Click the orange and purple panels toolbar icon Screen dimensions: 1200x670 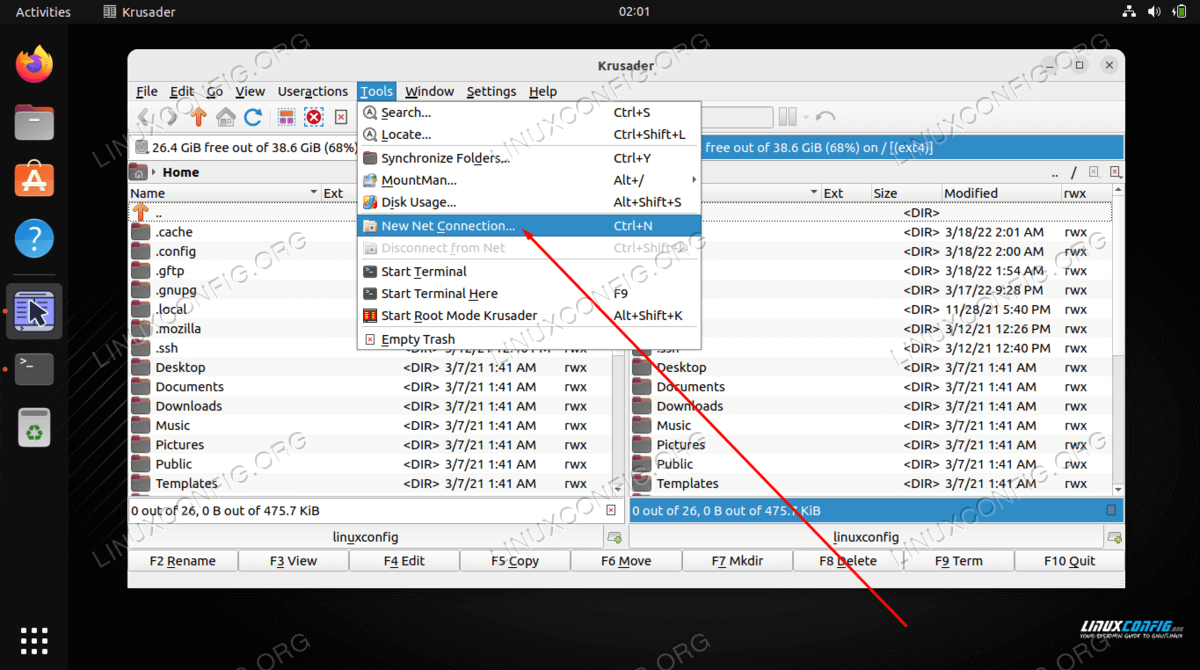[287, 117]
